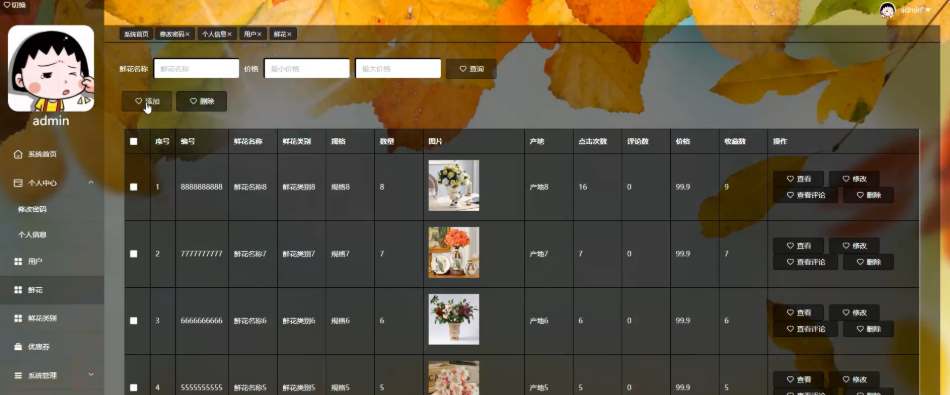Close the 鲜花 tab with its ×

pos(290,35)
